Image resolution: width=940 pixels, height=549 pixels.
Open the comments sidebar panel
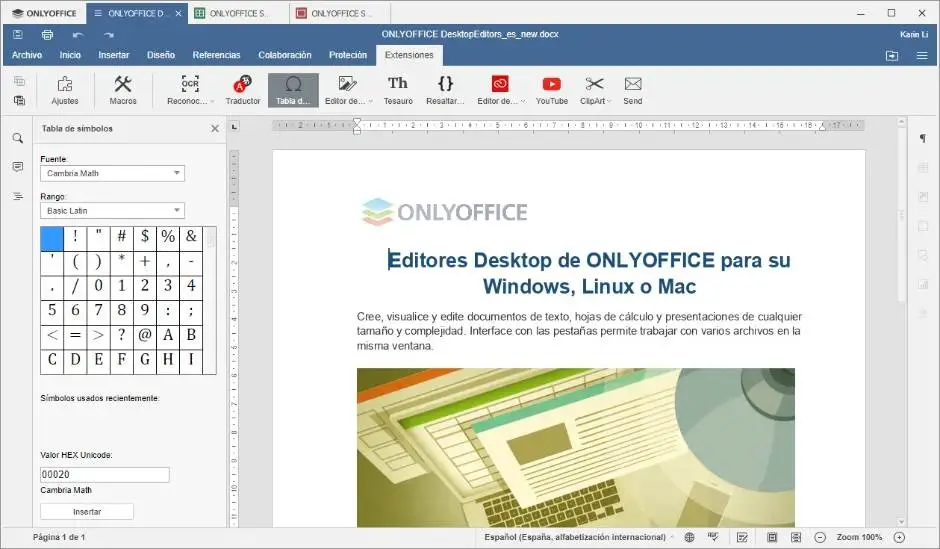(18, 167)
